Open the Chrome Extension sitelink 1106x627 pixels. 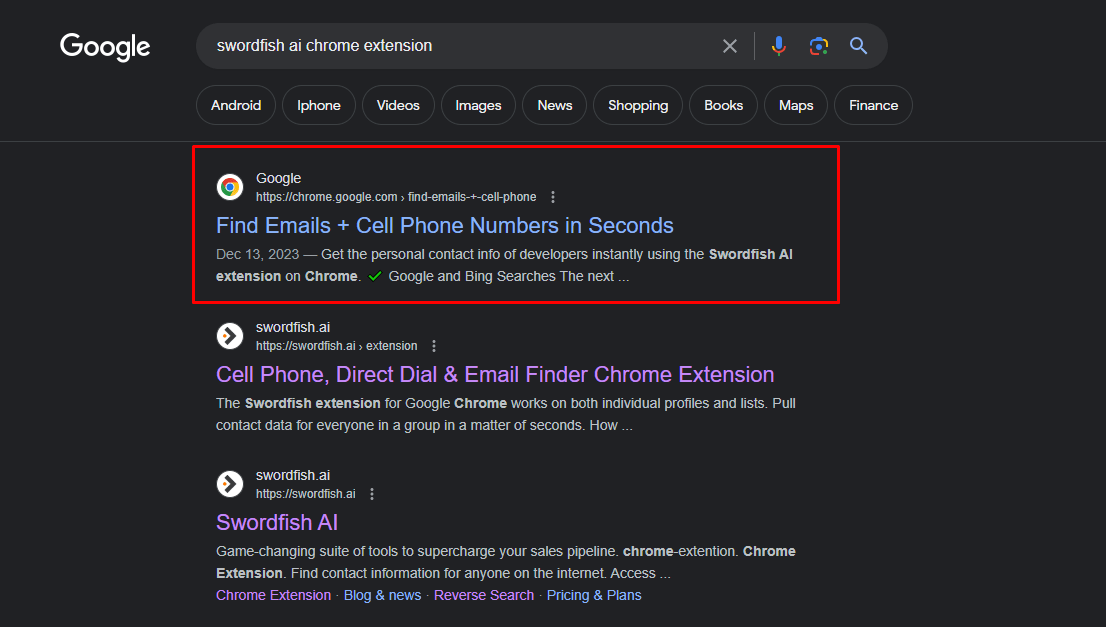coord(274,595)
